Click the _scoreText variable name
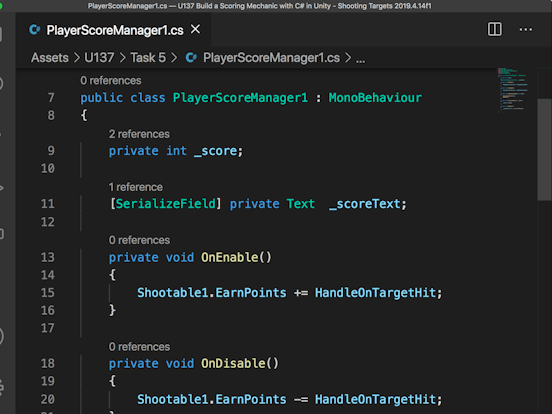The image size is (552, 414). pos(364,204)
